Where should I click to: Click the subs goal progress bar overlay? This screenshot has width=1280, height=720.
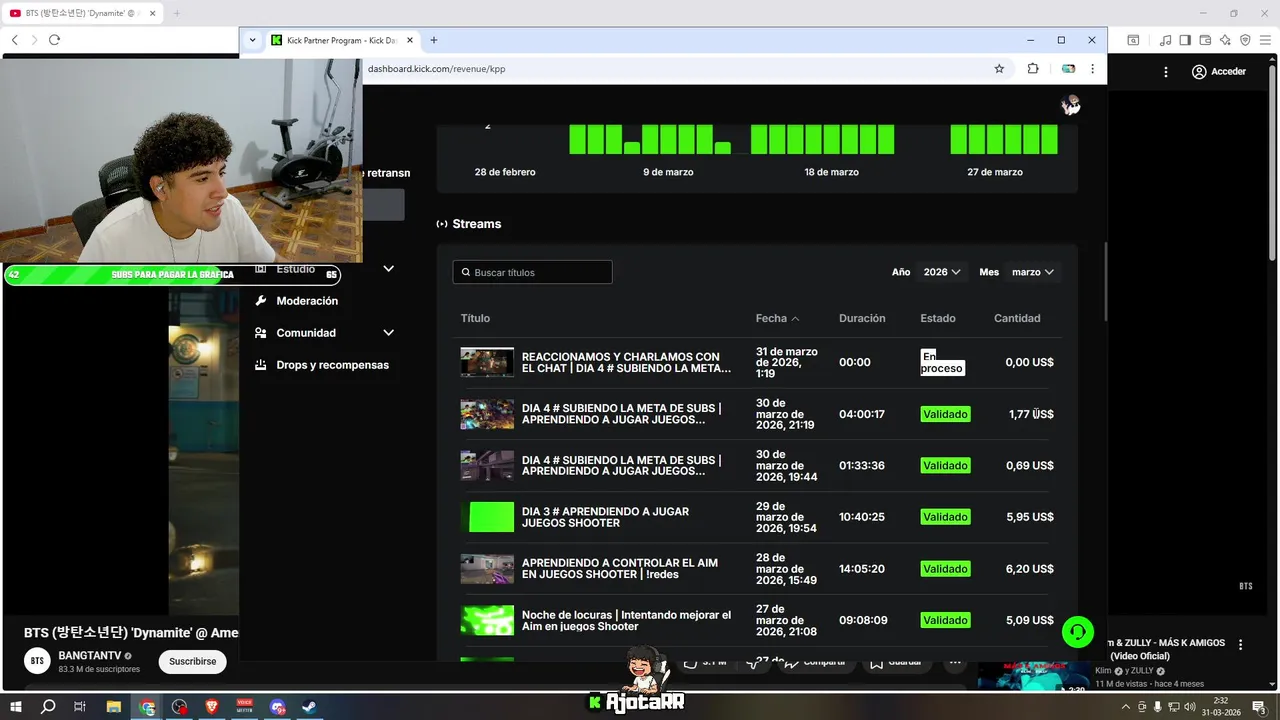point(172,275)
